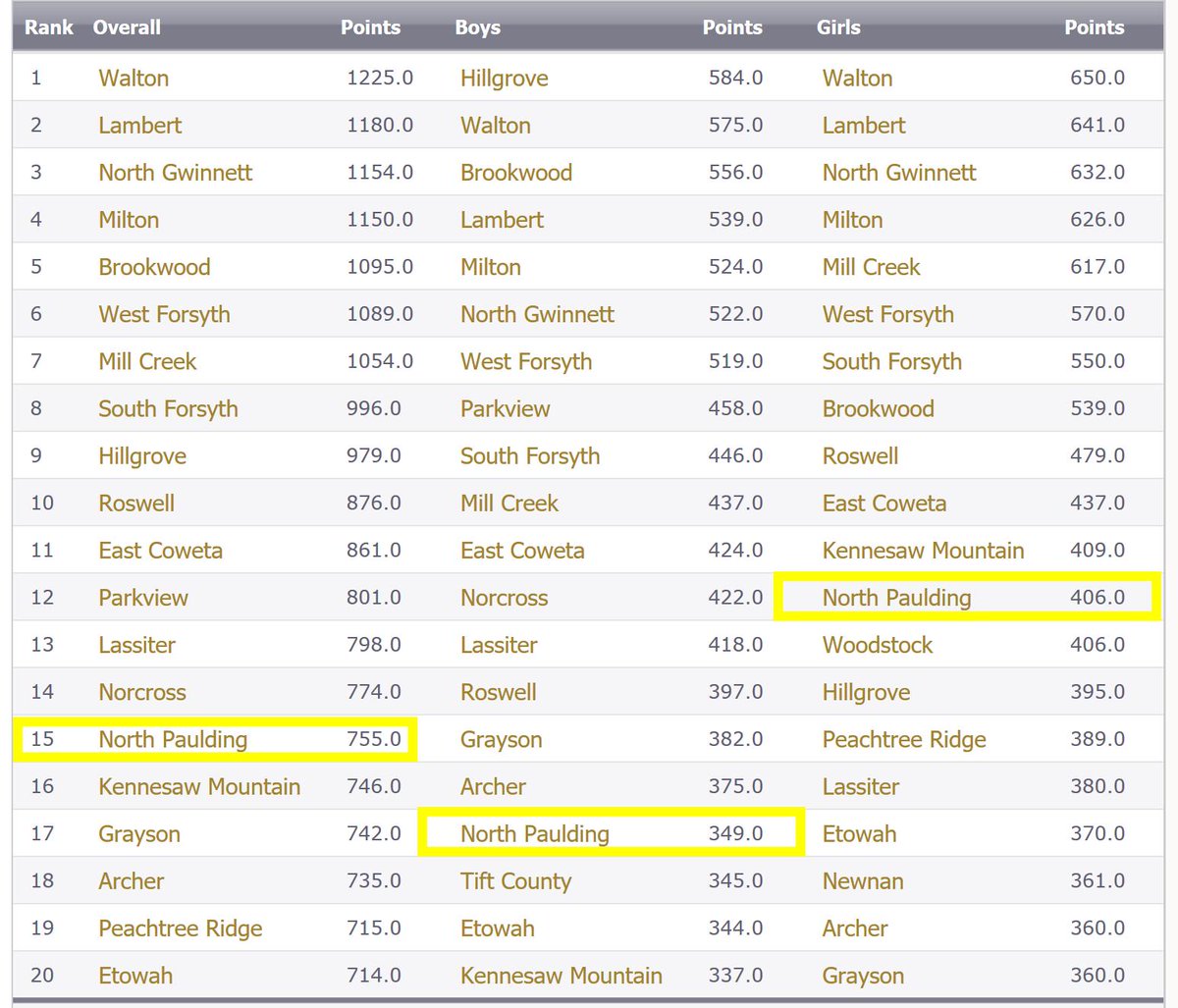Image resolution: width=1178 pixels, height=1008 pixels.
Task: Select Woodstock in the Girls column
Action: tap(878, 645)
